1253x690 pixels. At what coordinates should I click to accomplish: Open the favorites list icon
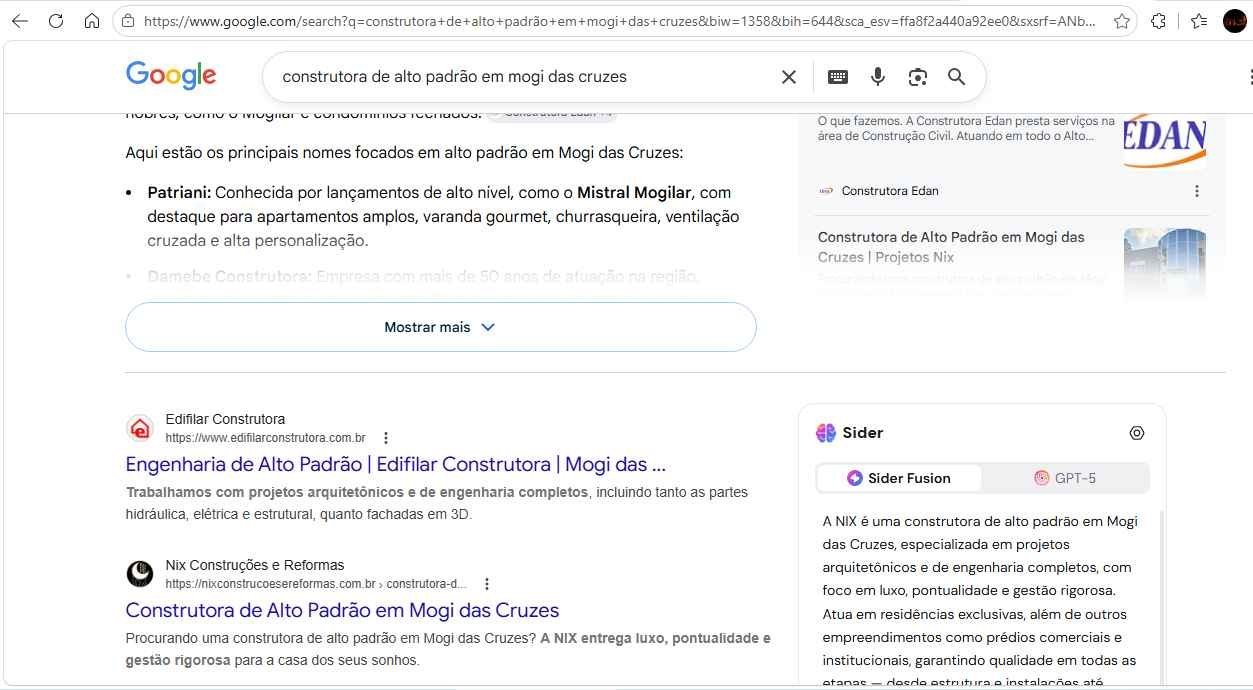[1199, 21]
